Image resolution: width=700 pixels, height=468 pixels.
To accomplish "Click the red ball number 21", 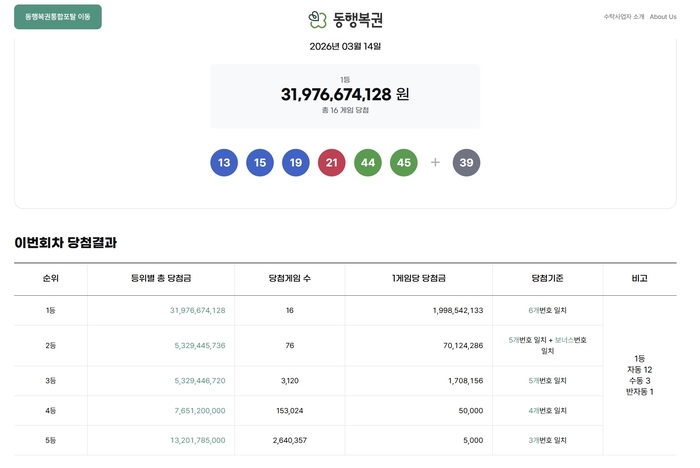I will click(x=332, y=163).
